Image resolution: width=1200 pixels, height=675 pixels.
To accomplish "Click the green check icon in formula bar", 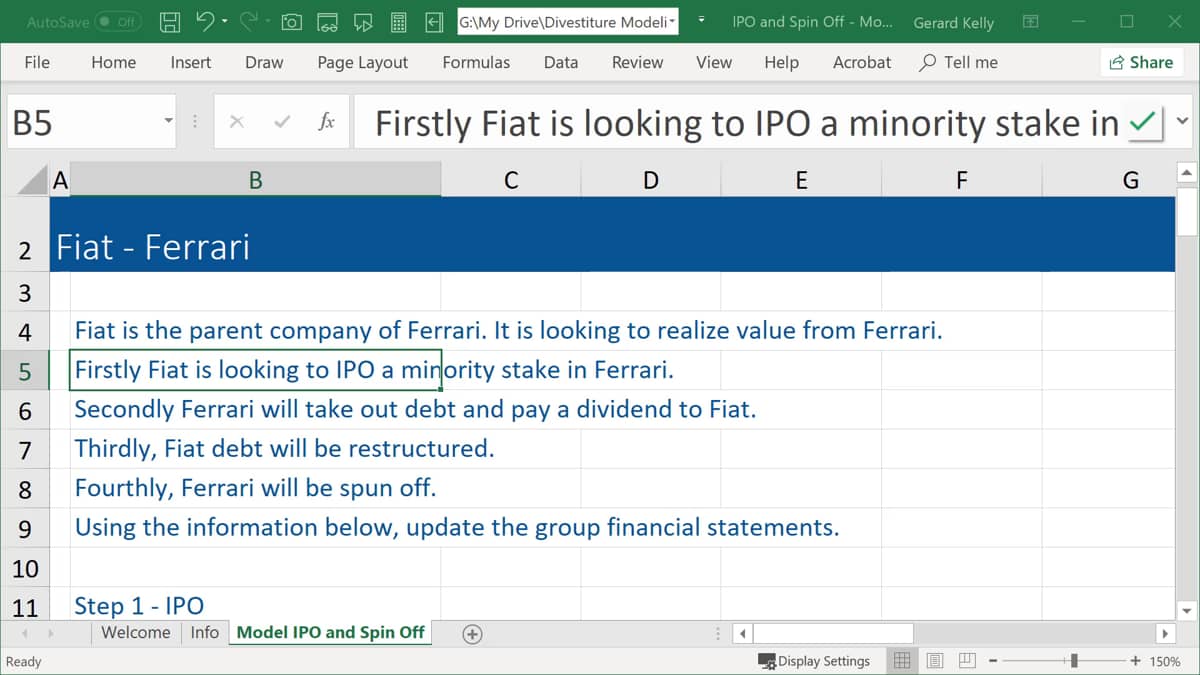I will click(x=1144, y=122).
